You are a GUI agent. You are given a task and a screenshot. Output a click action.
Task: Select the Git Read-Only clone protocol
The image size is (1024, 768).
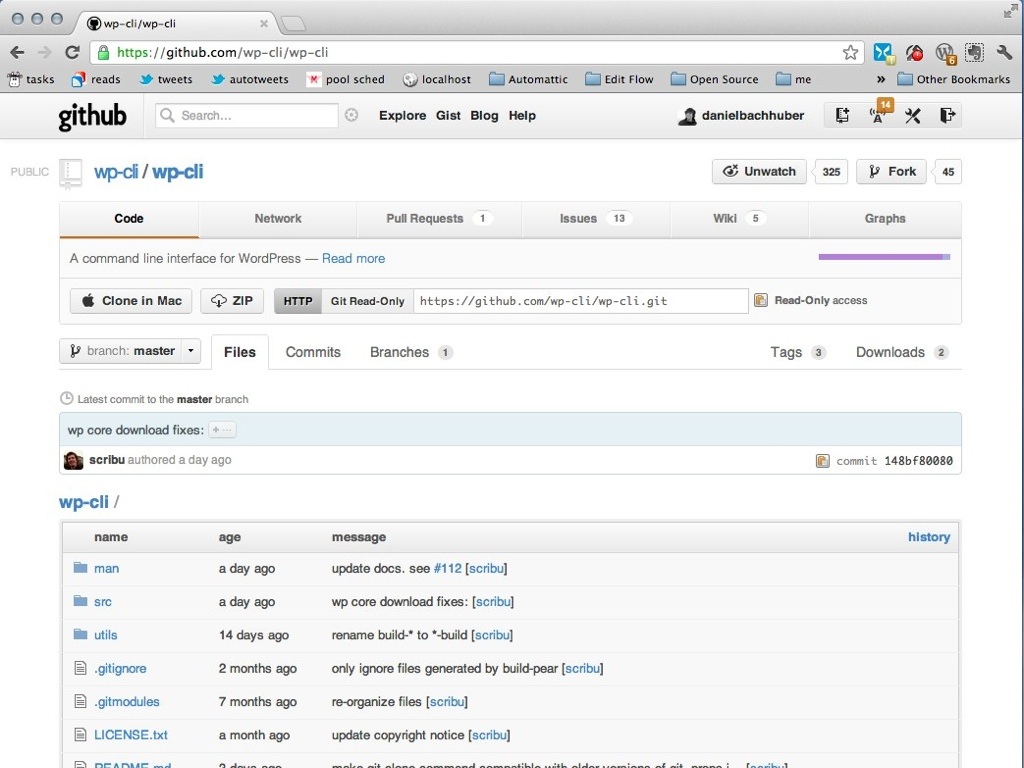click(x=367, y=301)
